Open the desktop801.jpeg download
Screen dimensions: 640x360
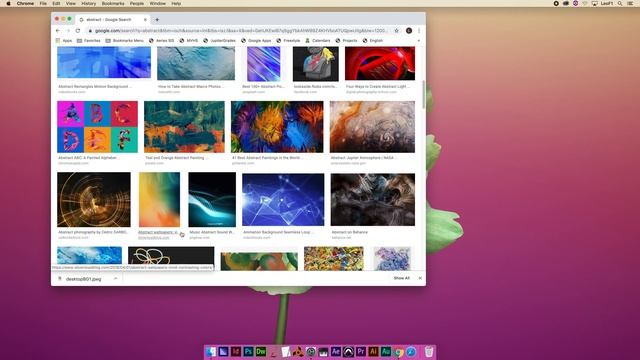point(83,279)
